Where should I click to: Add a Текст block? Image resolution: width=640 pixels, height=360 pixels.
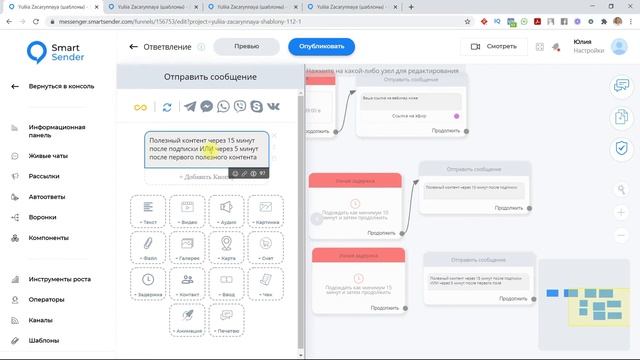coord(148,211)
